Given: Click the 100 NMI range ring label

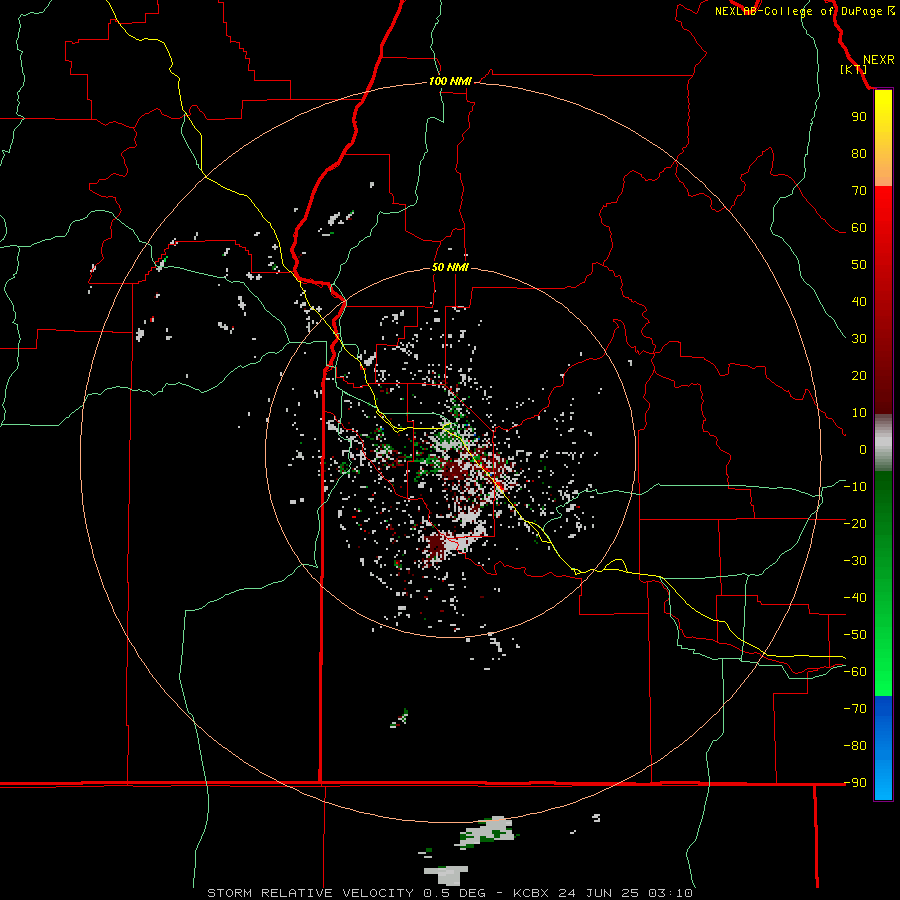Looking at the screenshot, I should [450, 82].
